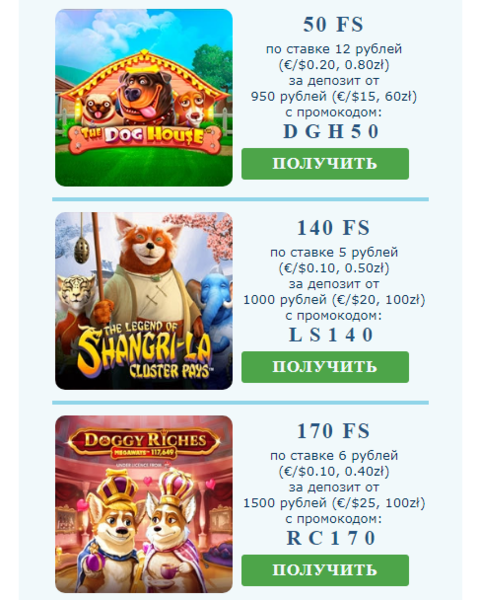This screenshot has width=480, height=600.
Task: Click the blue elephant in Shangri-La image
Action: (216, 302)
